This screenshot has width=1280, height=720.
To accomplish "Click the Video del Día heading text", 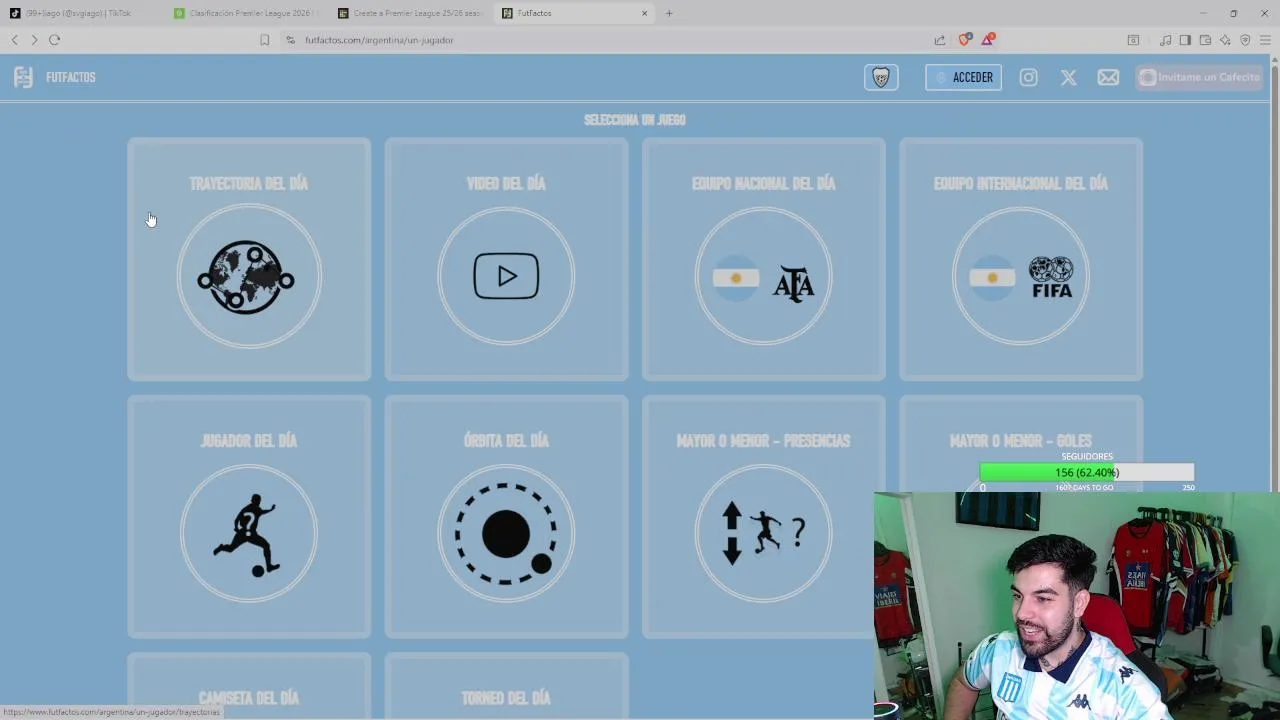I will point(506,184).
